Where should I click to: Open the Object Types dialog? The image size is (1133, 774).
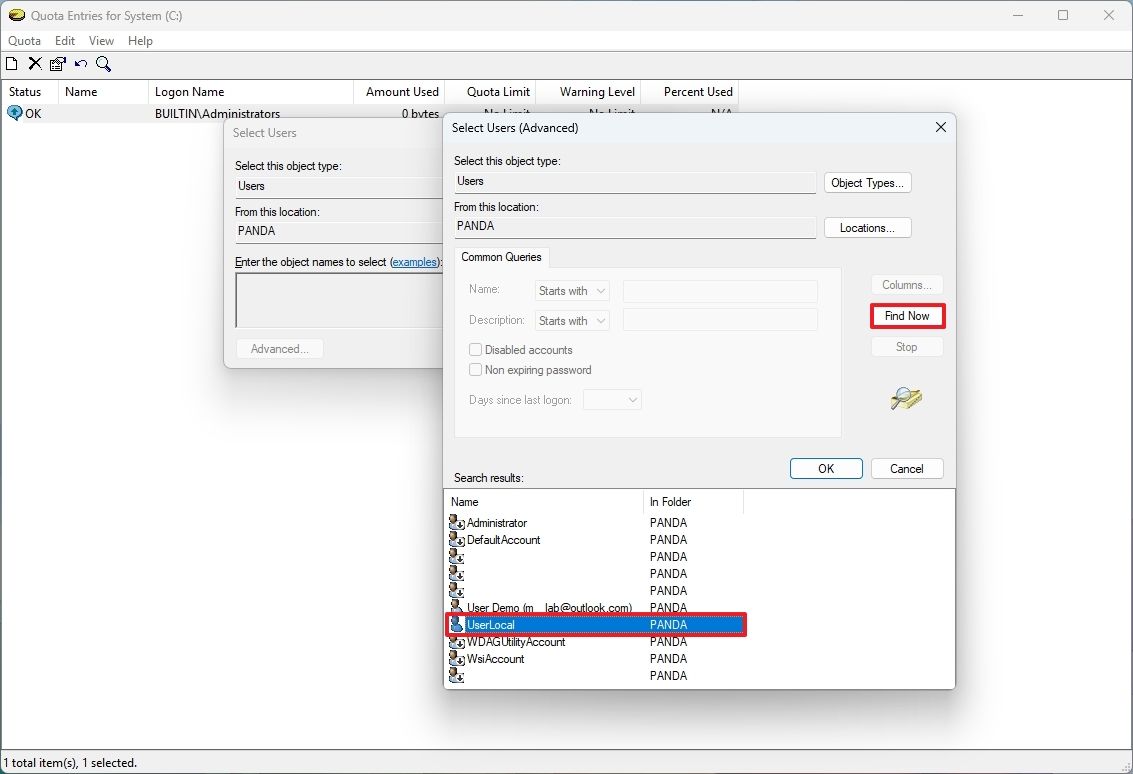click(x=866, y=182)
